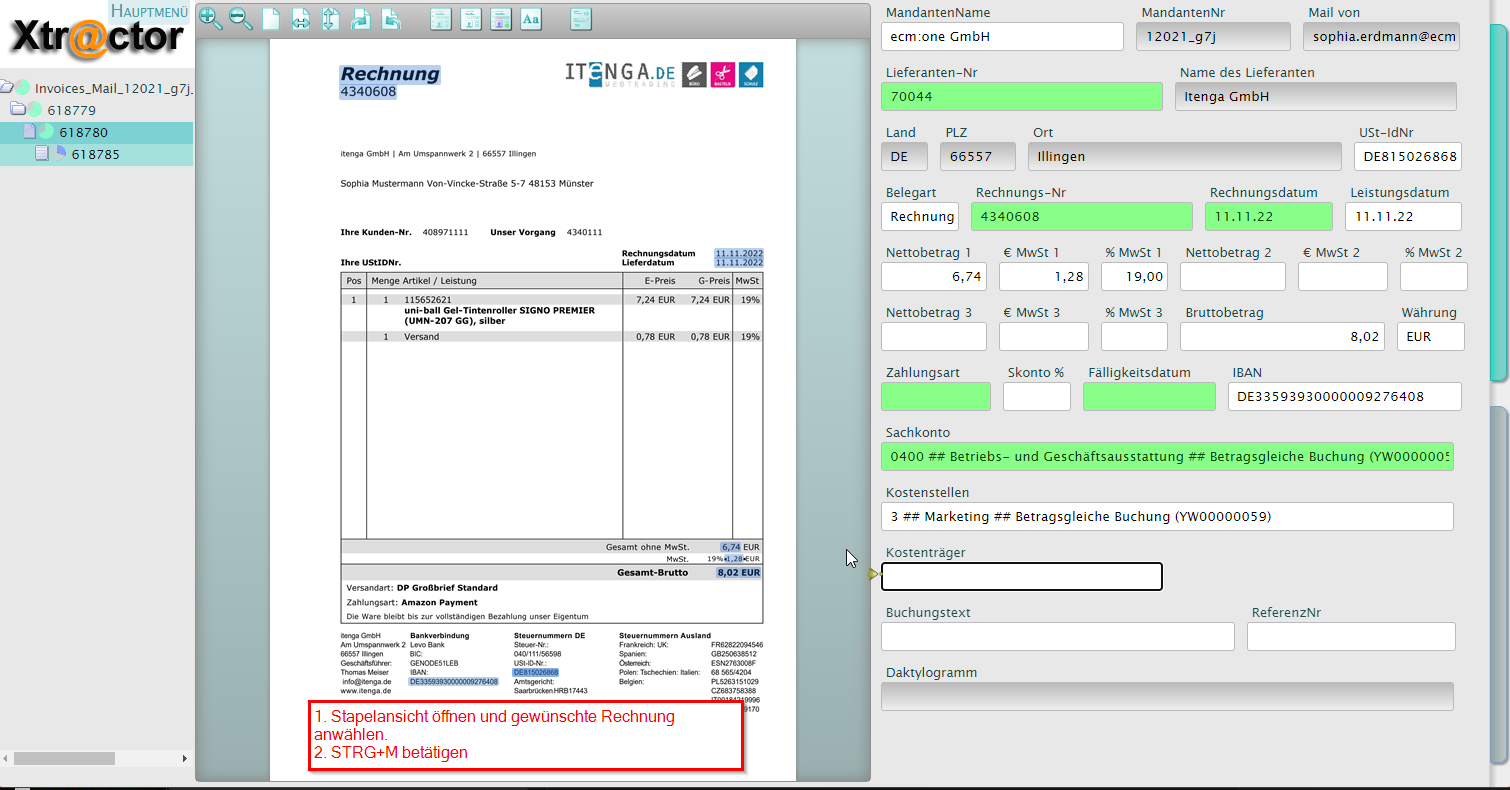Click the PLZ field showing 66557
The width and height of the screenshot is (1510, 790).
(977, 156)
